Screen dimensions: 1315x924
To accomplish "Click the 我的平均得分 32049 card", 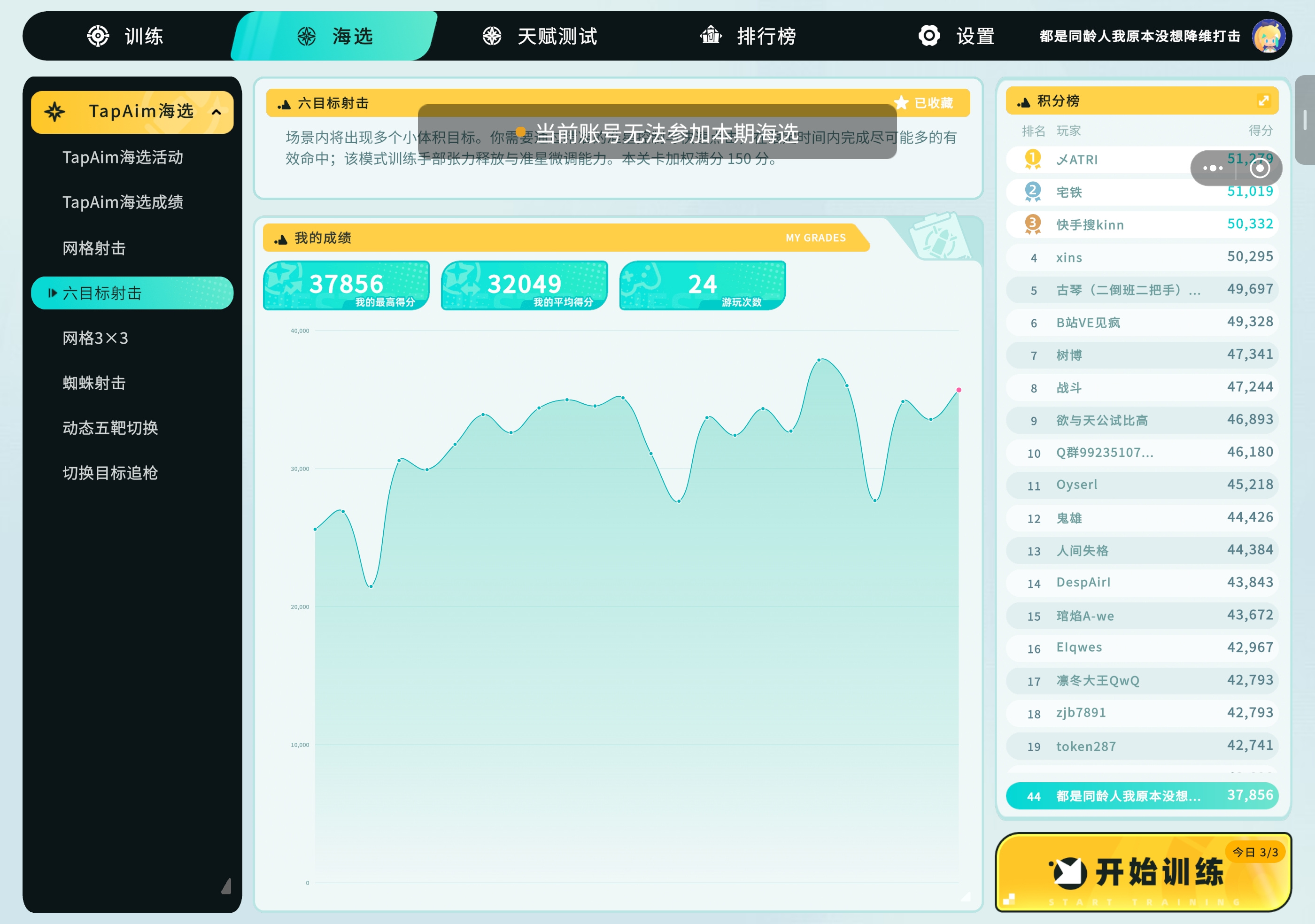I will [x=525, y=285].
